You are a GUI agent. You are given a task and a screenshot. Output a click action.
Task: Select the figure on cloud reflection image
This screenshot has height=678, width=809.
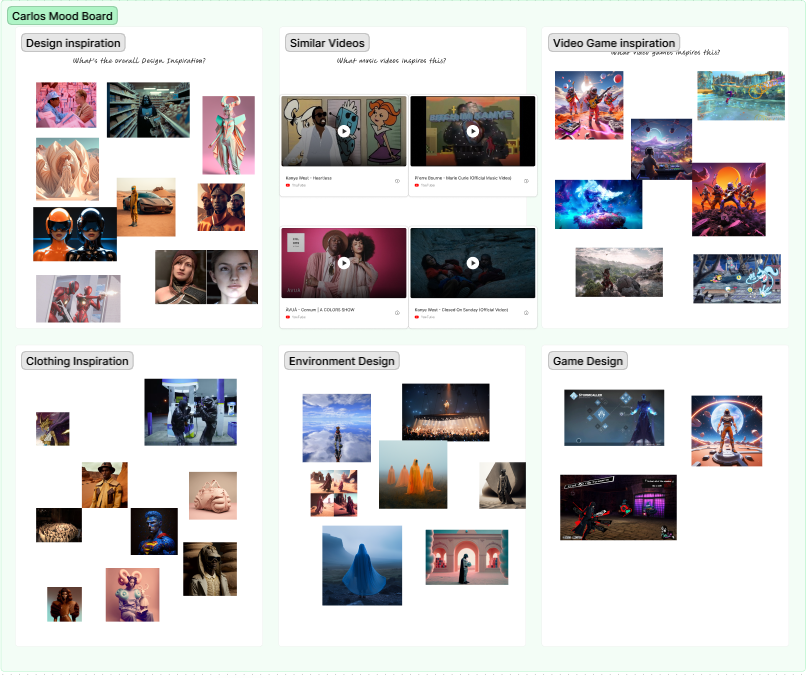337,428
